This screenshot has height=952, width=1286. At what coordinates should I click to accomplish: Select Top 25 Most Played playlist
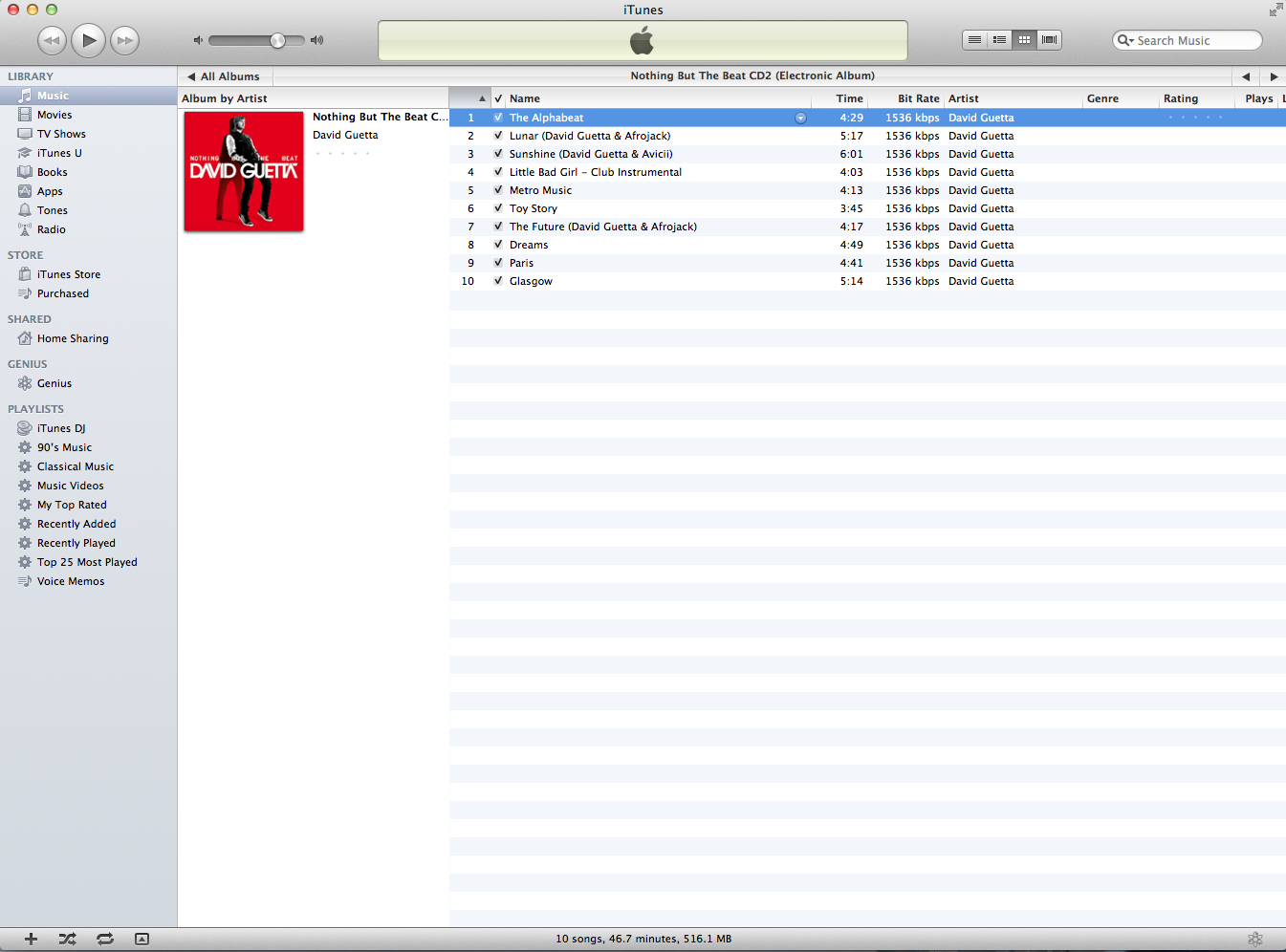tap(88, 562)
